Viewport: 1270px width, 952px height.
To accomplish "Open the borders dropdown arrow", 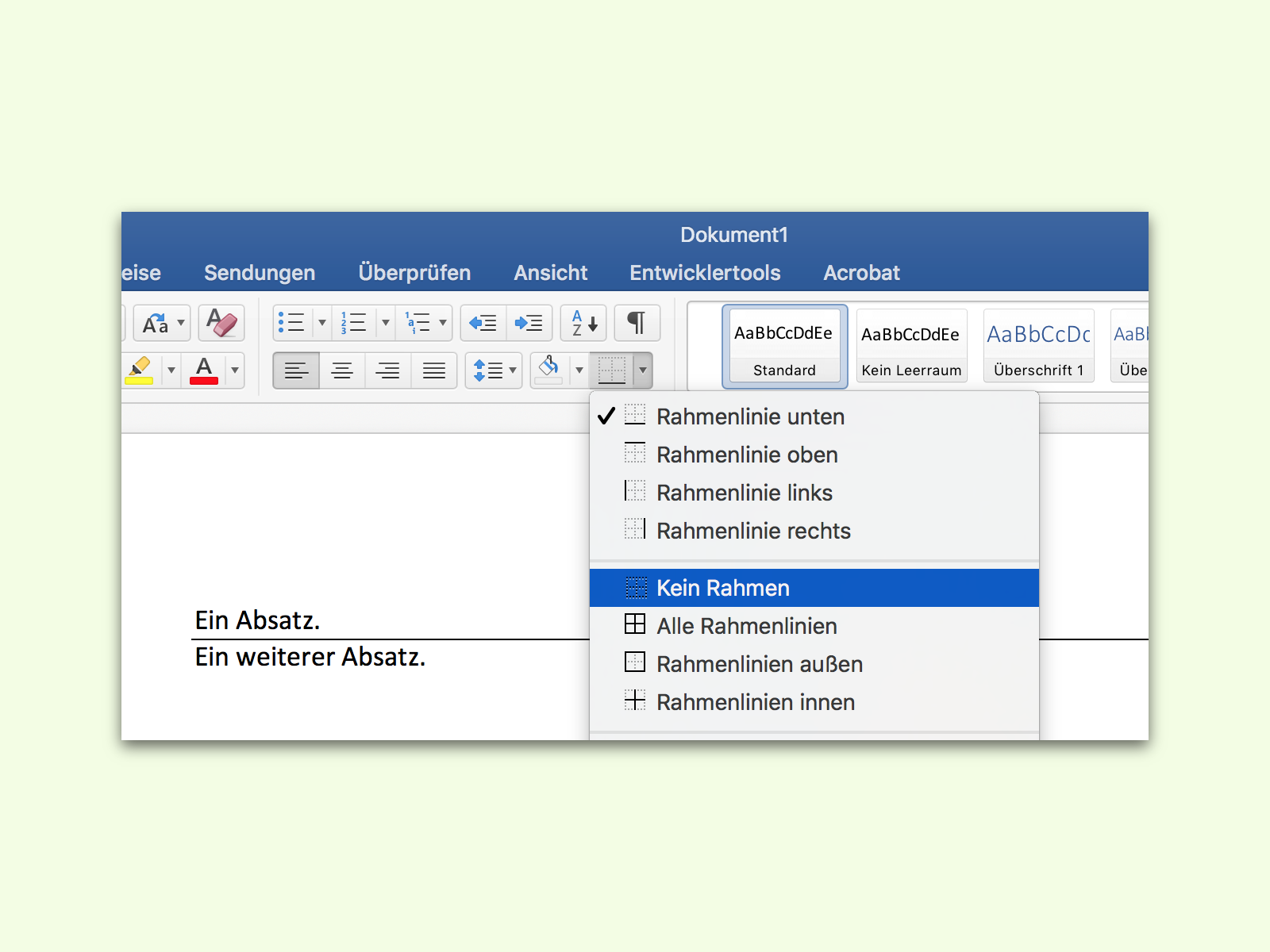I will click(x=643, y=370).
